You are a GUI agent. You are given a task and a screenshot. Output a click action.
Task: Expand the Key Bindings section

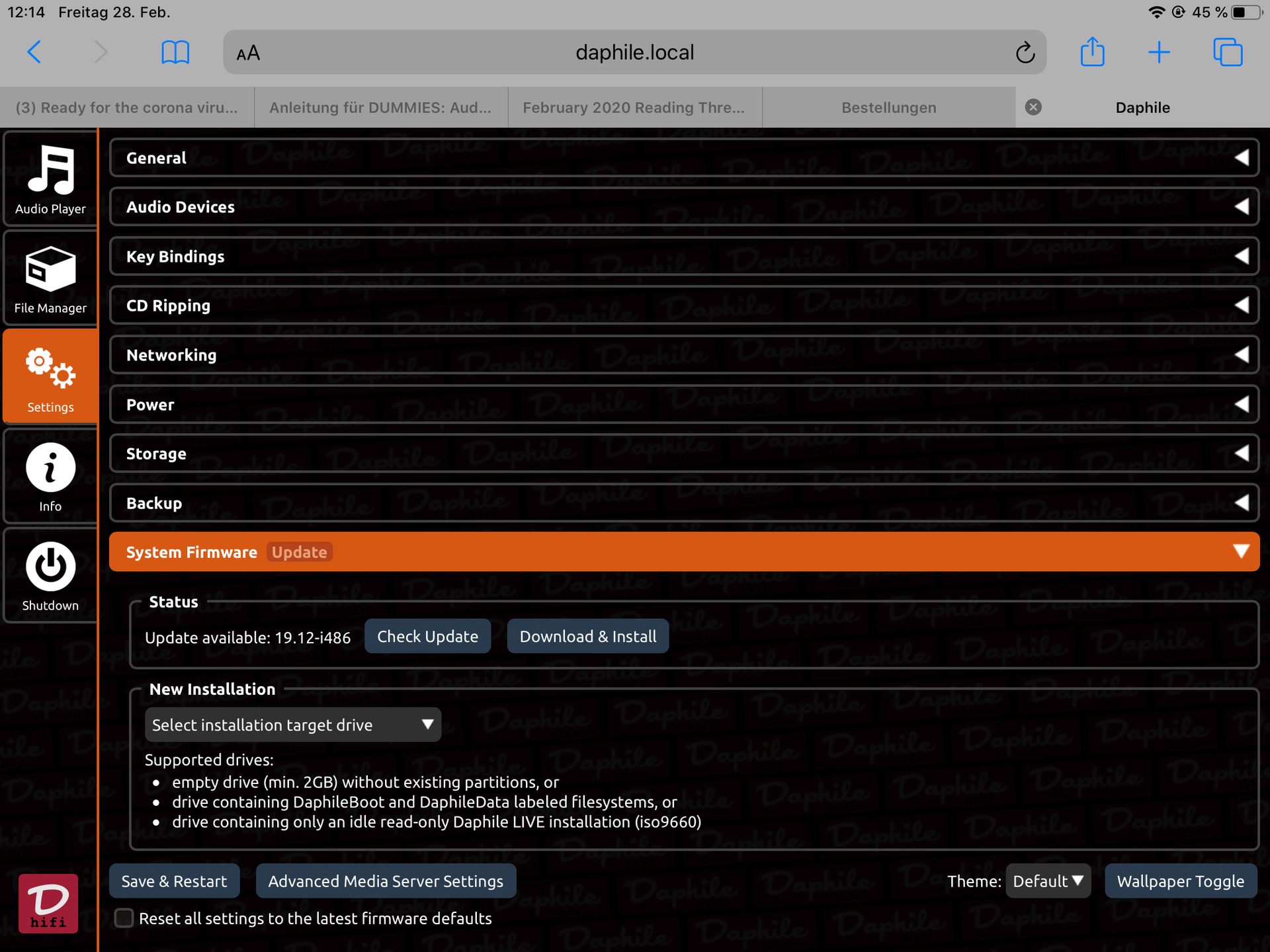pyautogui.click(x=685, y=257)
